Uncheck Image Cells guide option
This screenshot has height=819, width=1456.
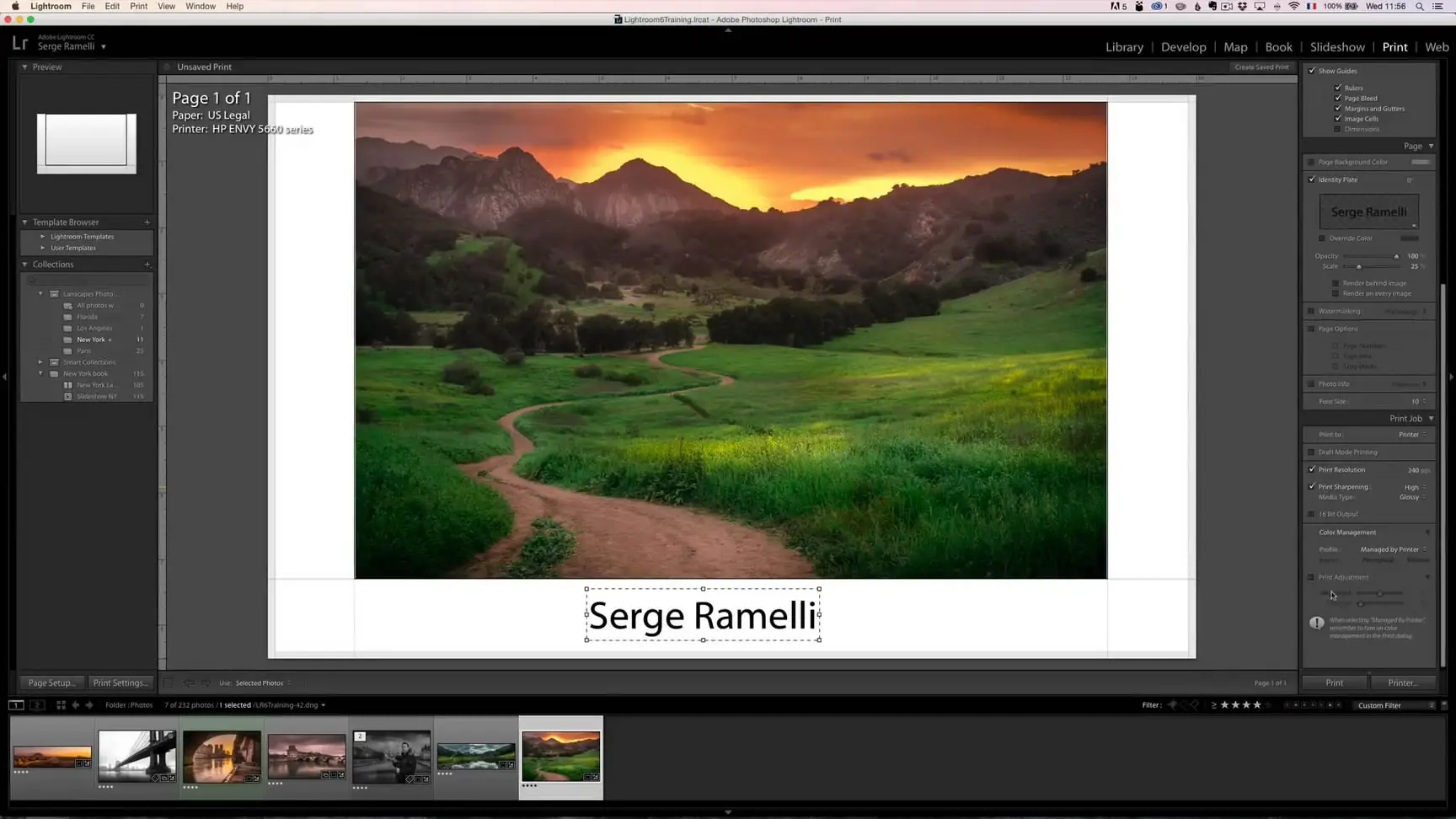(1338, 119)
